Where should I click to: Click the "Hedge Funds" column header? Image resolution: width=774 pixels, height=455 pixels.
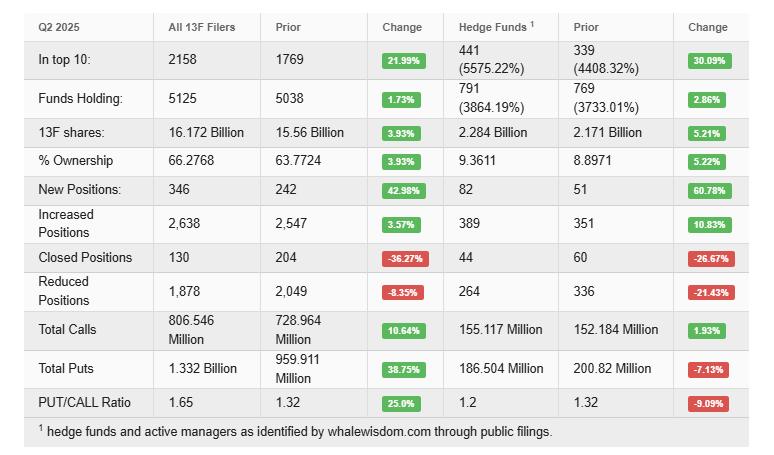494,27
